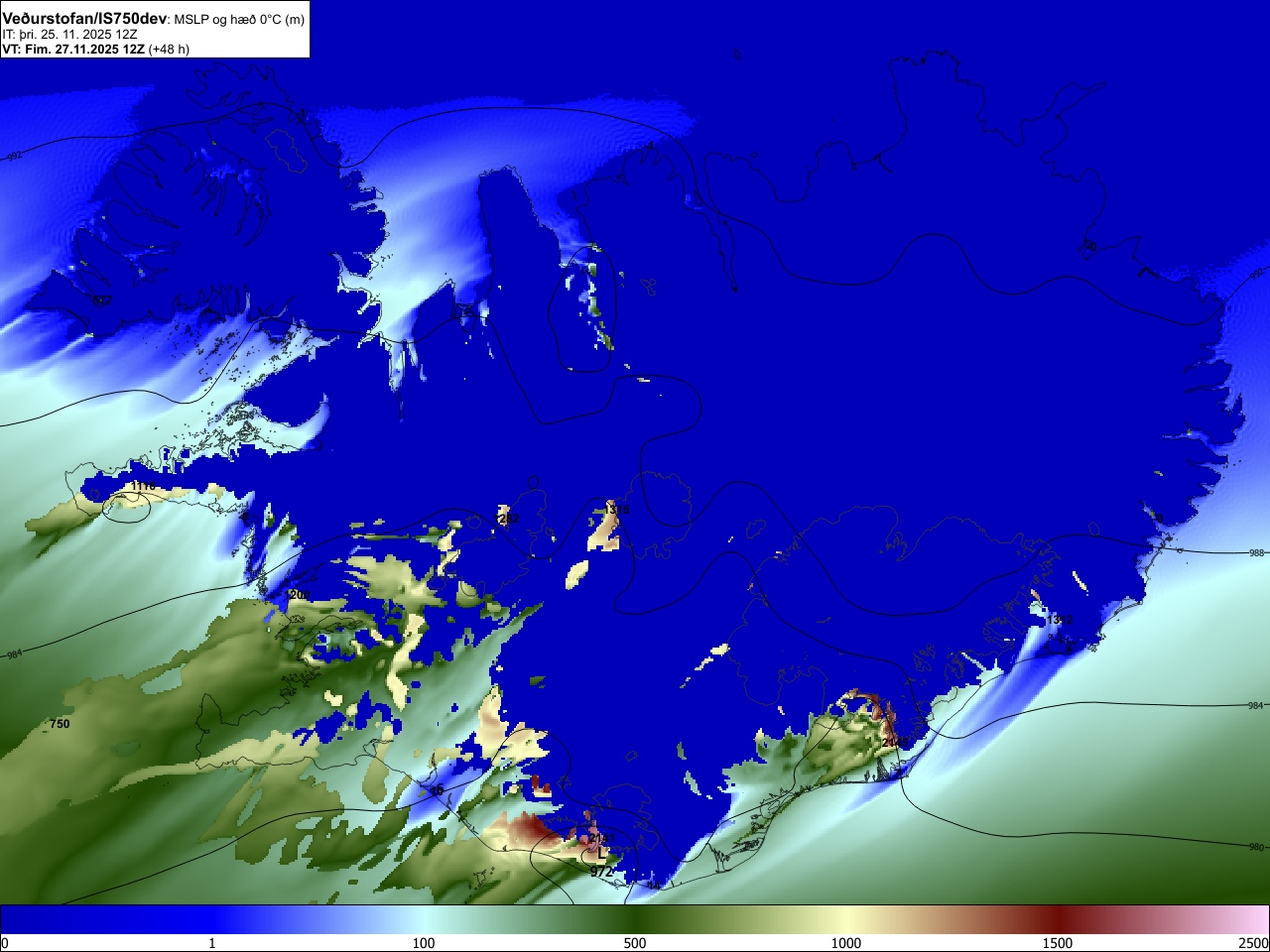Select the 'MSLP og hæð 0°C (m)' label
This screenshot has width=1270, height=952.
[x=239, y=20]
